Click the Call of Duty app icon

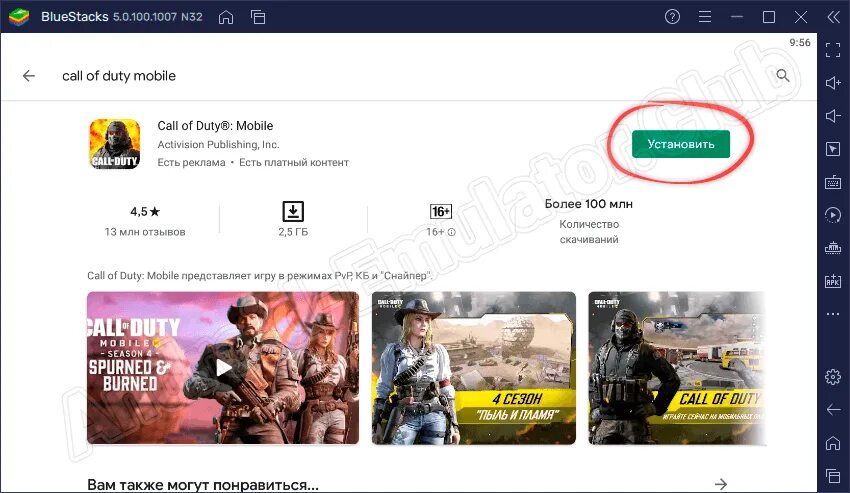(x=114, y=144)
